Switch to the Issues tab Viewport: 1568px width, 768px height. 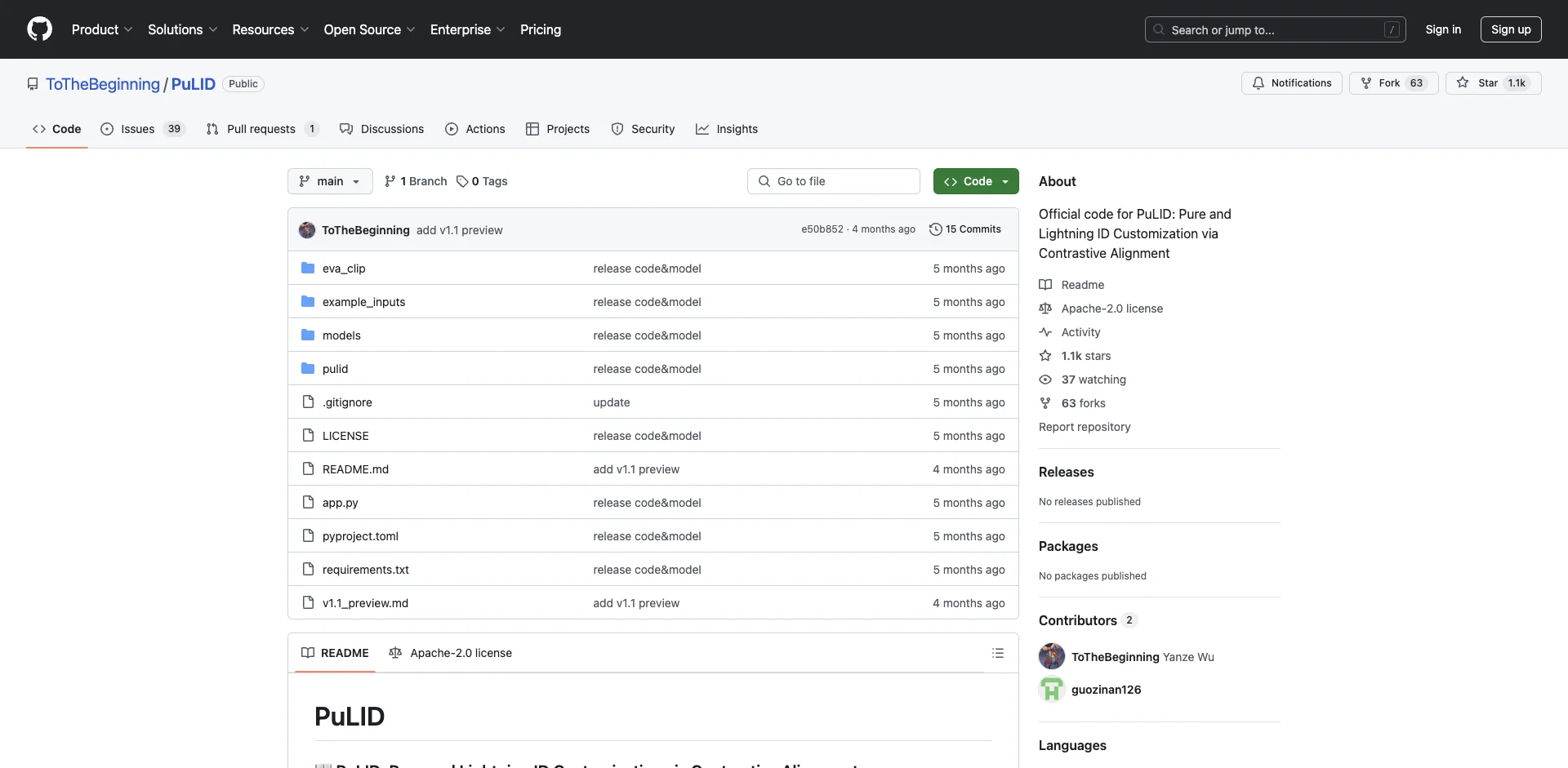tap(143, 129)
